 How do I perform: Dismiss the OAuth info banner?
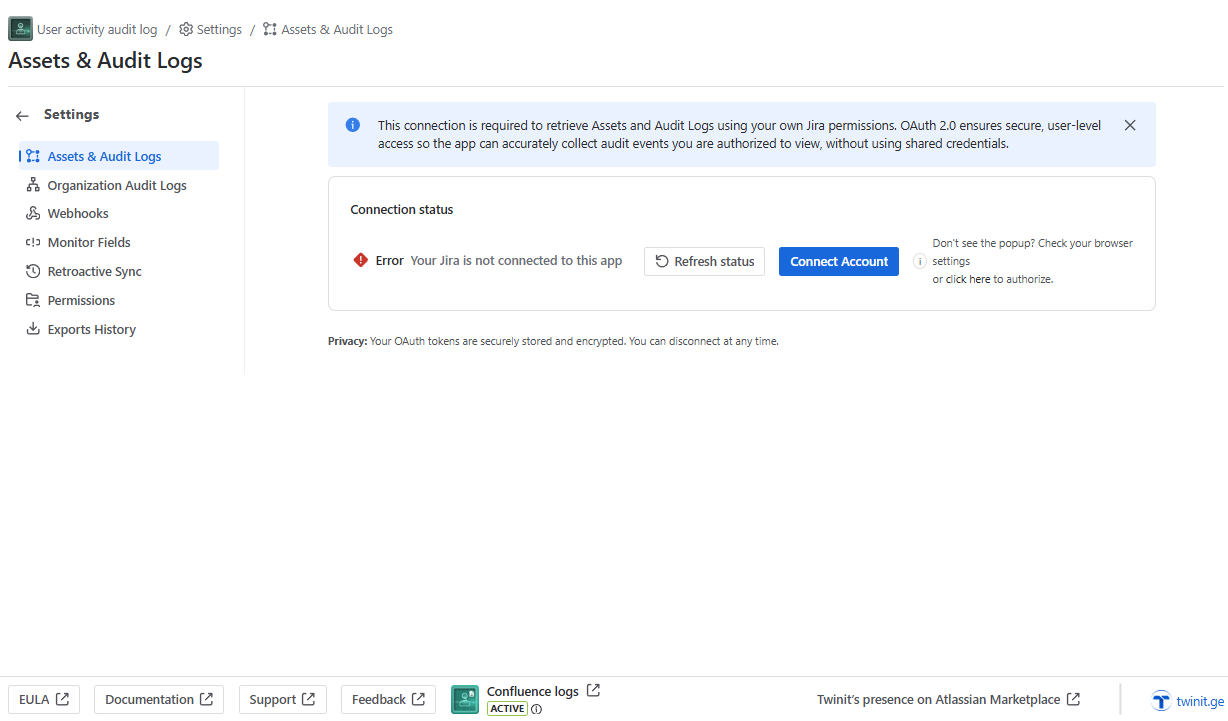click(1130, 125)
